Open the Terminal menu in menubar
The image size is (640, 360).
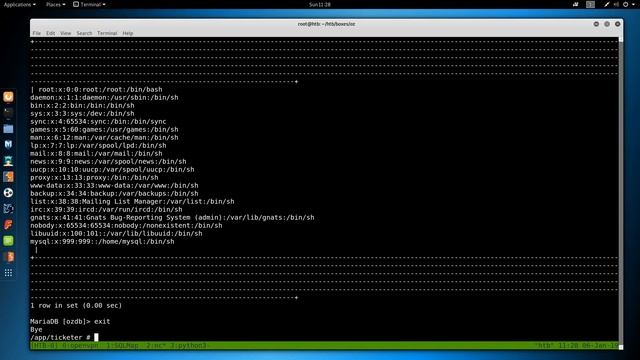107,33
